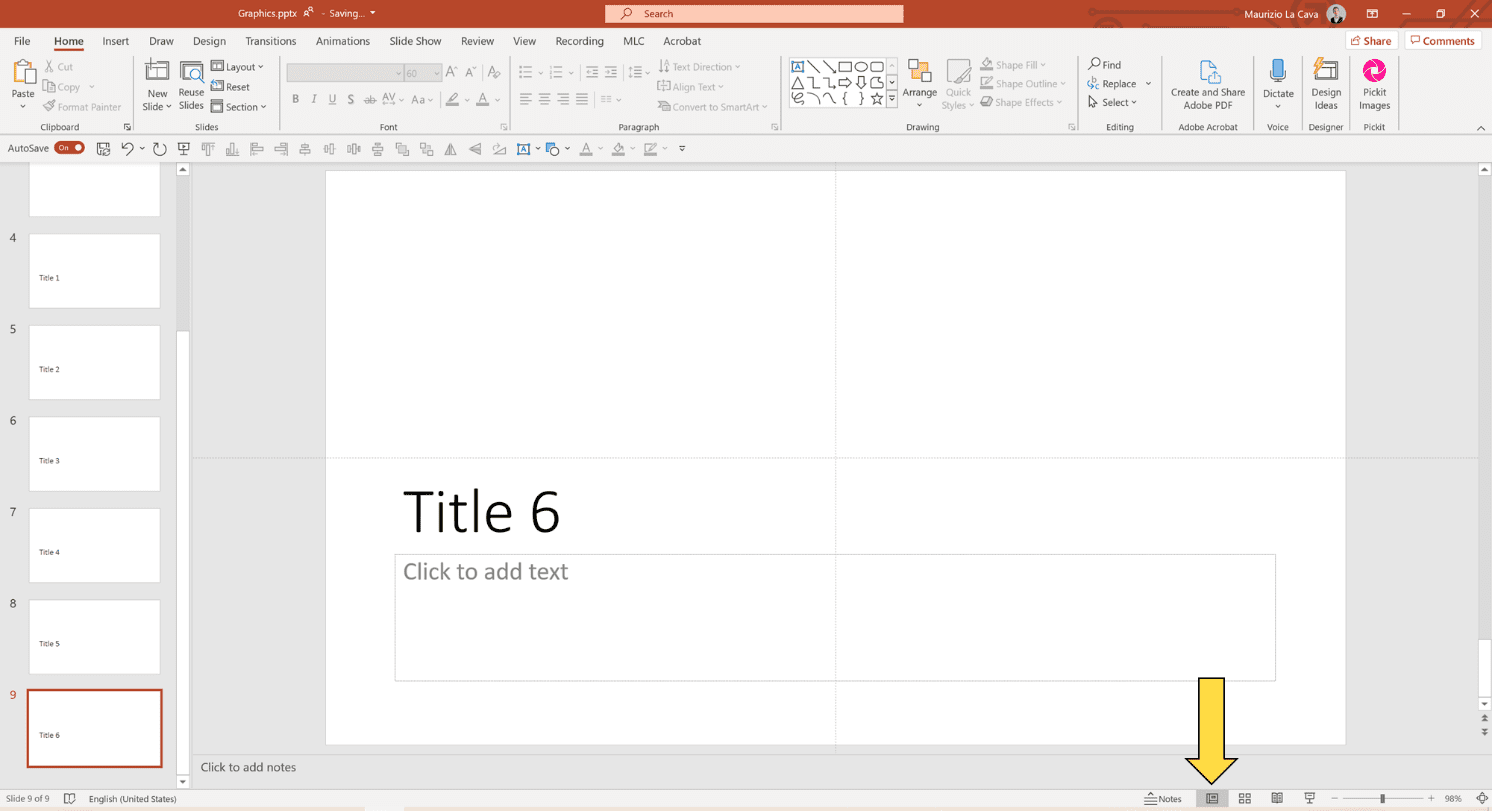This screenshot has height=811, width=1492.
Task: Click the Share button
Action: coord(1370,41)
